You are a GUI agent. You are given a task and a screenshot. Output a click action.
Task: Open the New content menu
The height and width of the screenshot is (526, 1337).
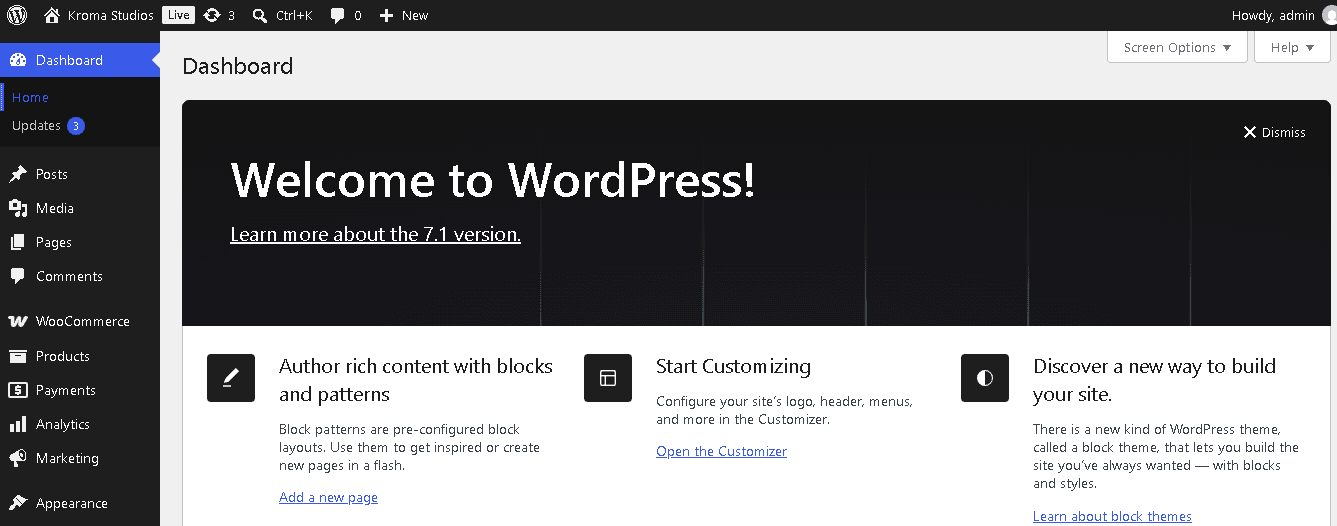coord(403,15)
